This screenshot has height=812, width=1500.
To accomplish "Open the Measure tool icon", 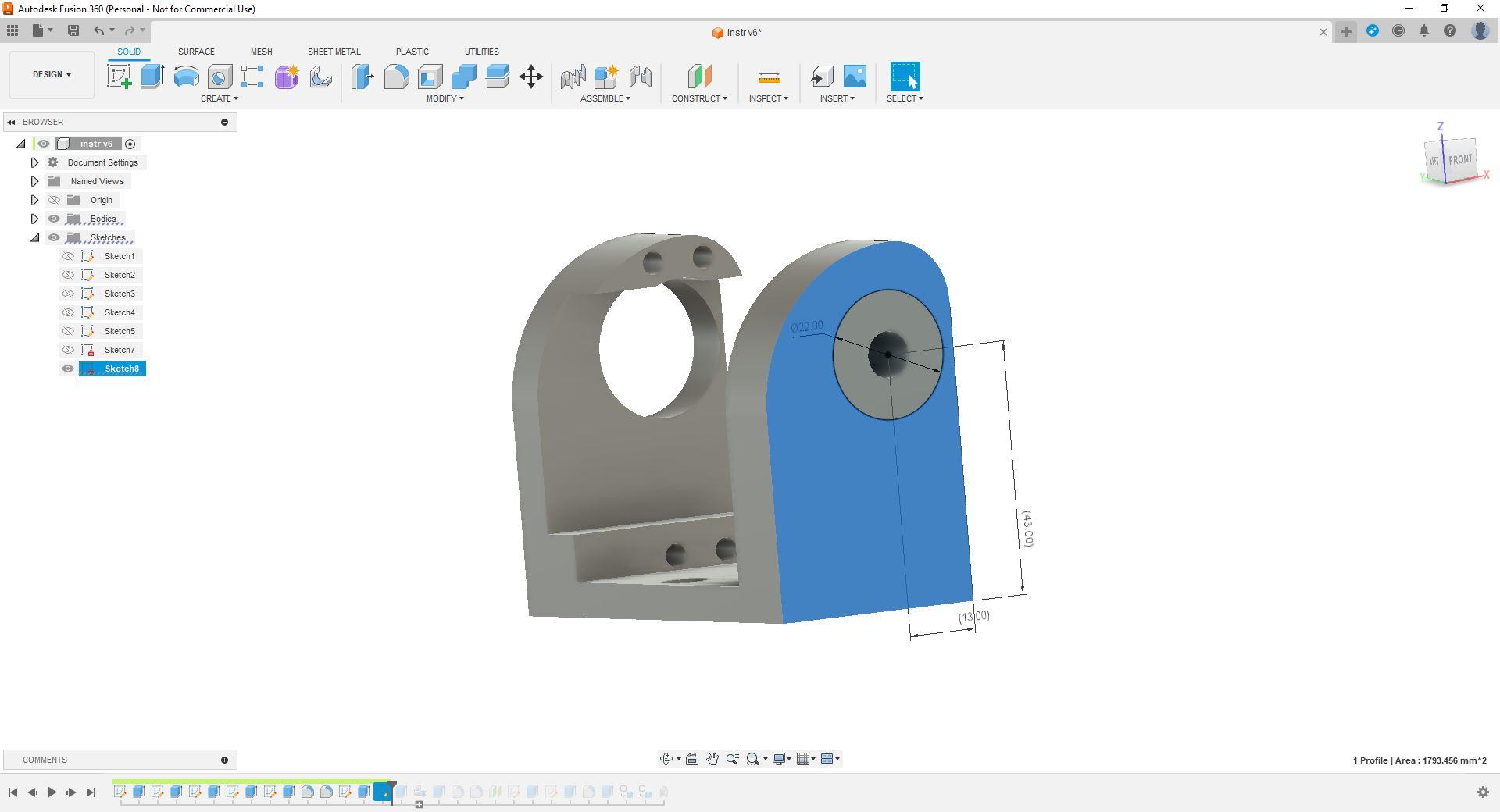I will click(769, 77).
